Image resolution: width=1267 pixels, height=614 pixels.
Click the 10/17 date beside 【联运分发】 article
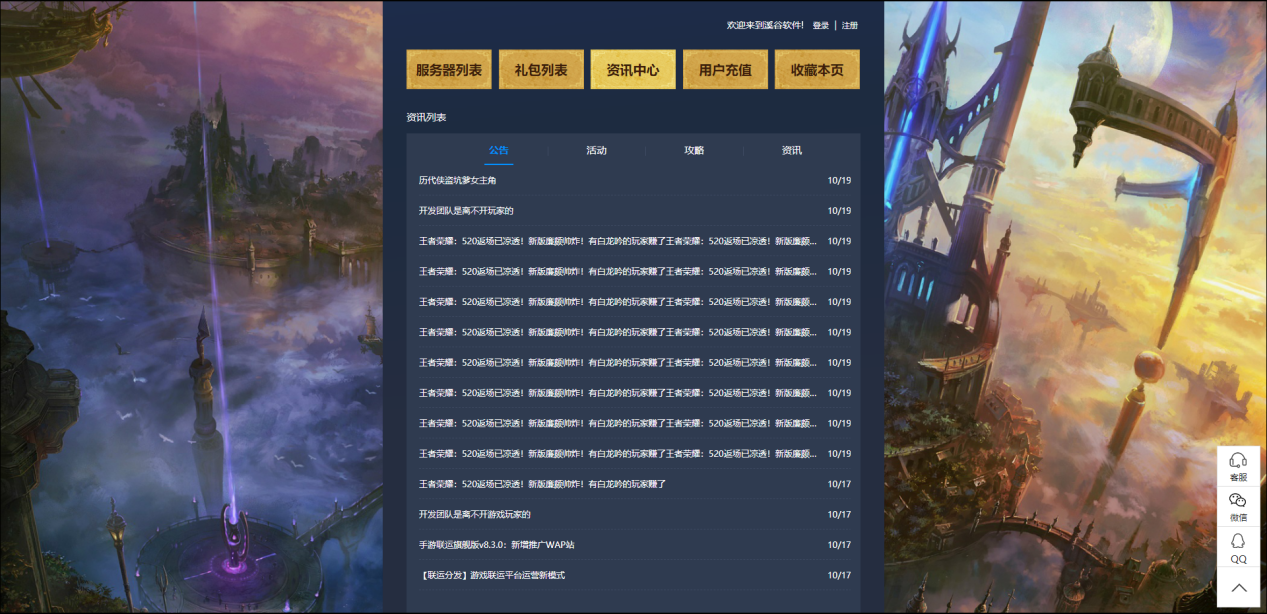pyautogui.click(x=839, y=575)
